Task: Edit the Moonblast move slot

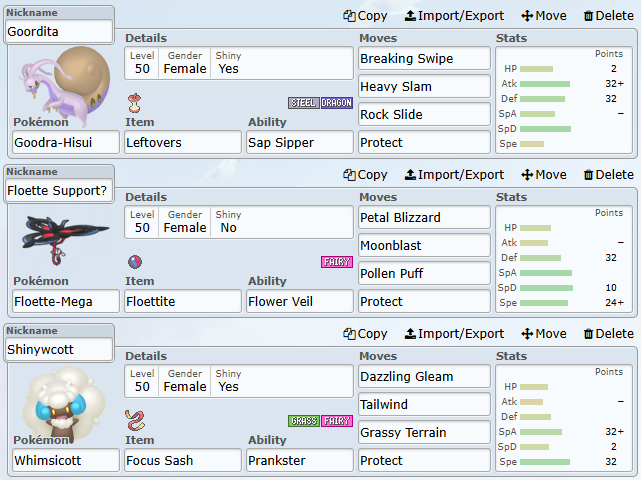Action: 424,245
